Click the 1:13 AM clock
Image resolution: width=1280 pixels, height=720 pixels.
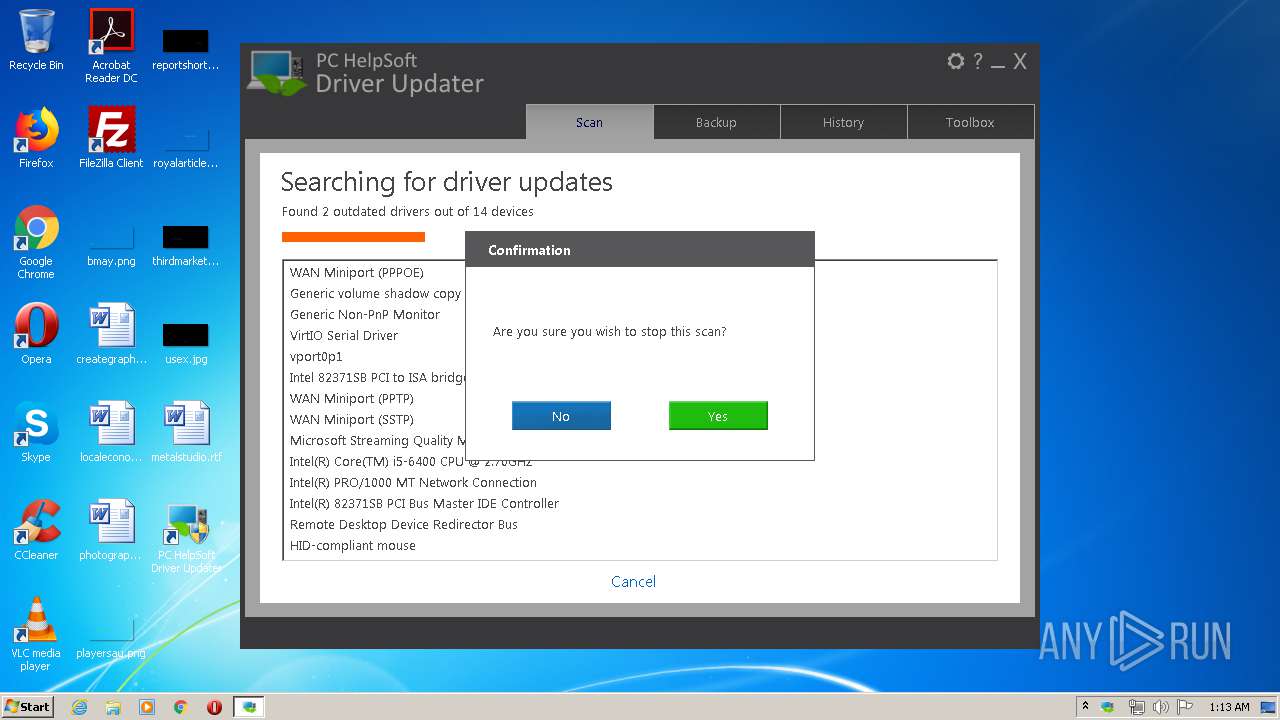(x=1229, y=707)
